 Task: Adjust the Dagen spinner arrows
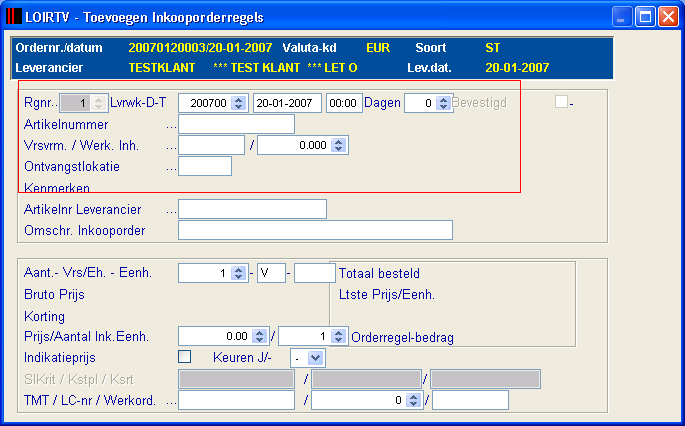point(443,103)
